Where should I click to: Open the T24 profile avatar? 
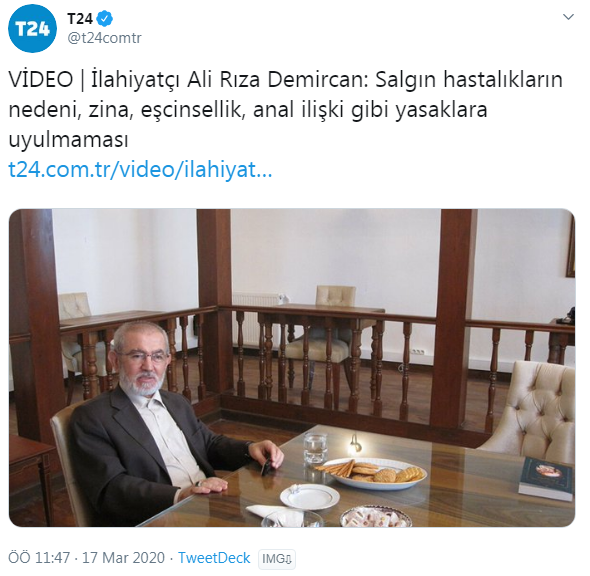(32, 28)
